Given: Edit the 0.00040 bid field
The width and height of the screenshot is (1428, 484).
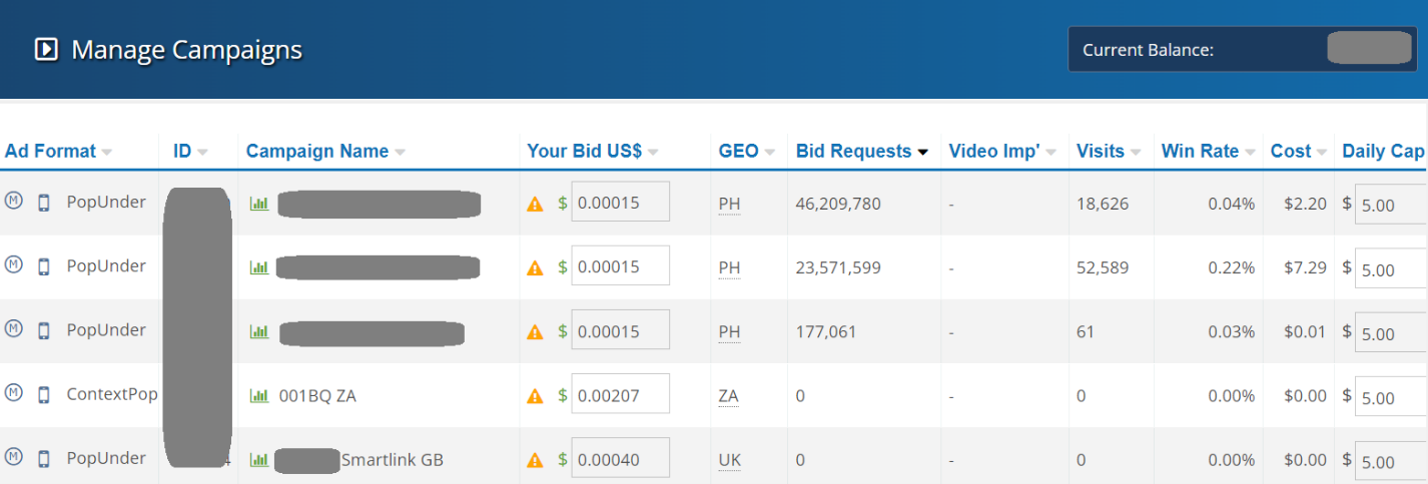Looking at the screenshot, I should click(620, 459).
